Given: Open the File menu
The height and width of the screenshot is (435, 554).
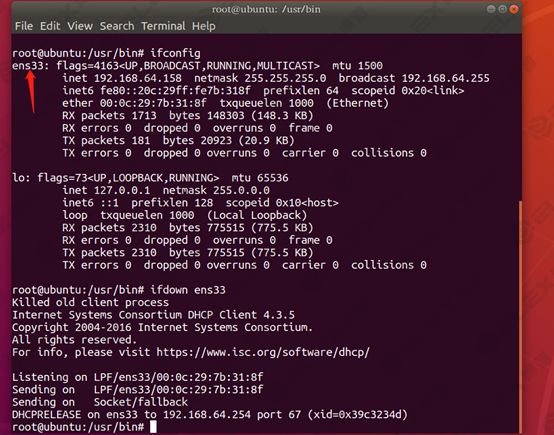Looking at the screenshot, I should [24, 26].
